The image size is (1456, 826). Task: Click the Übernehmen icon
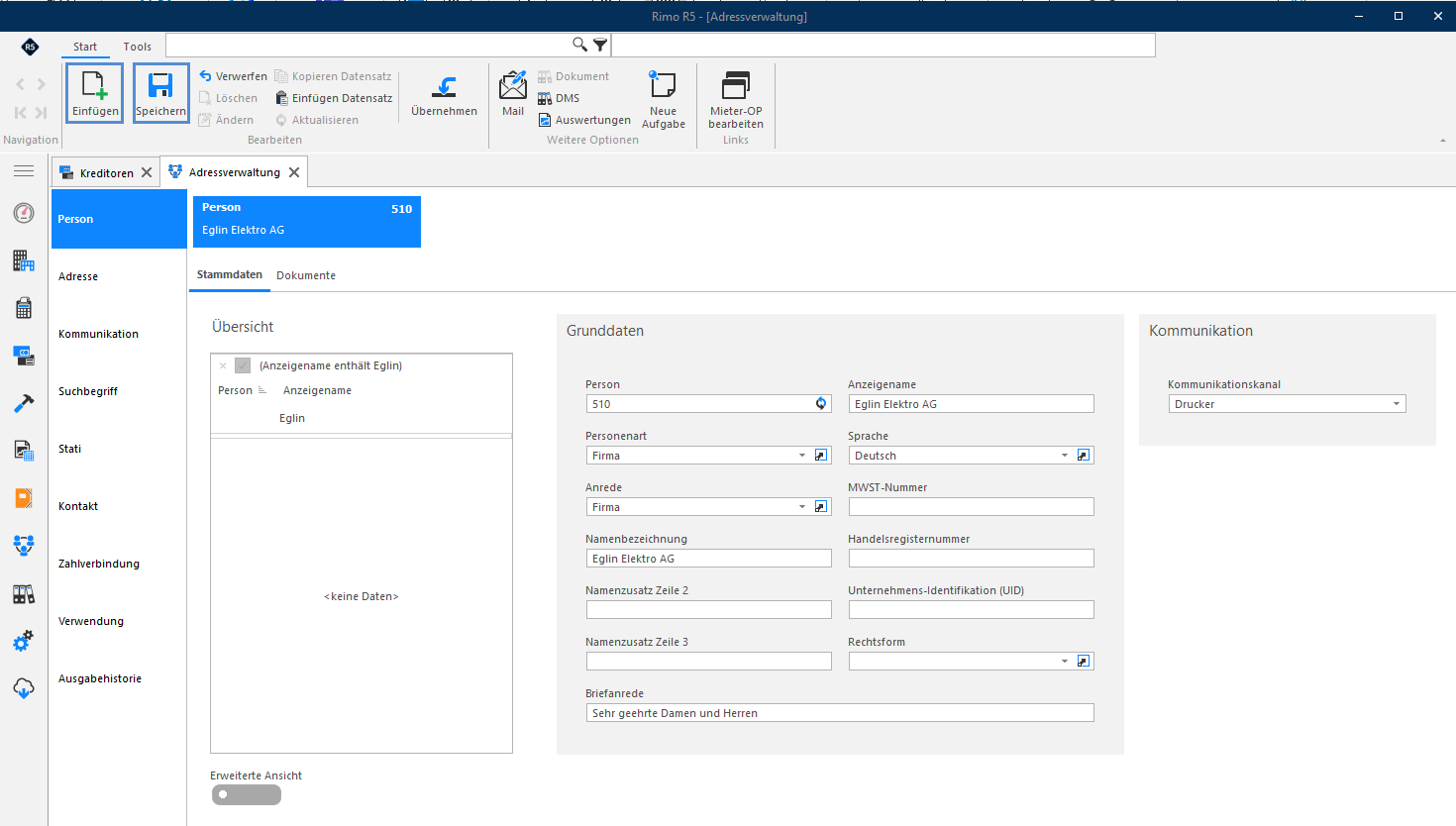point(444,94)
